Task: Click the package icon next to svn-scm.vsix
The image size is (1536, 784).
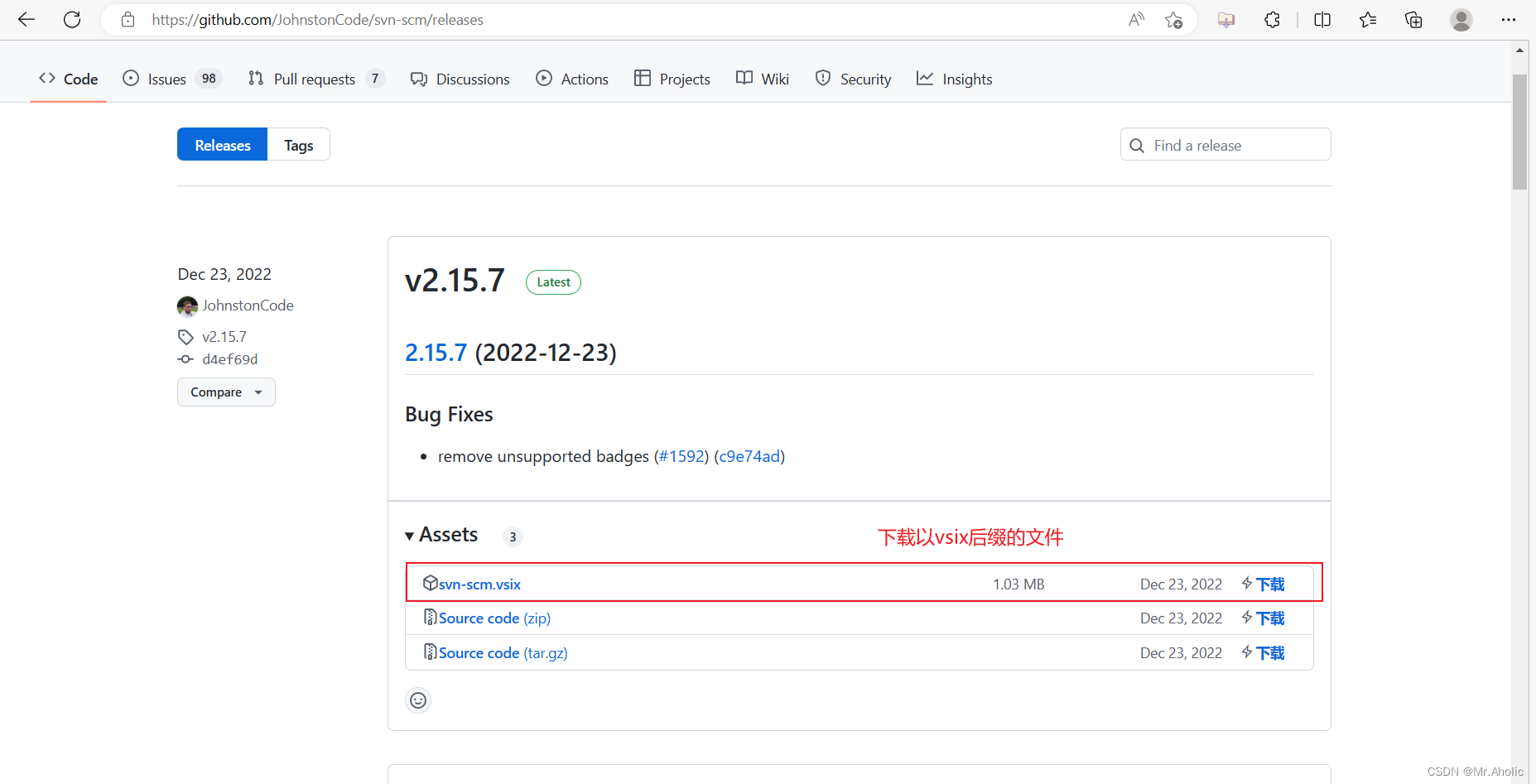Action: point(430,583)
